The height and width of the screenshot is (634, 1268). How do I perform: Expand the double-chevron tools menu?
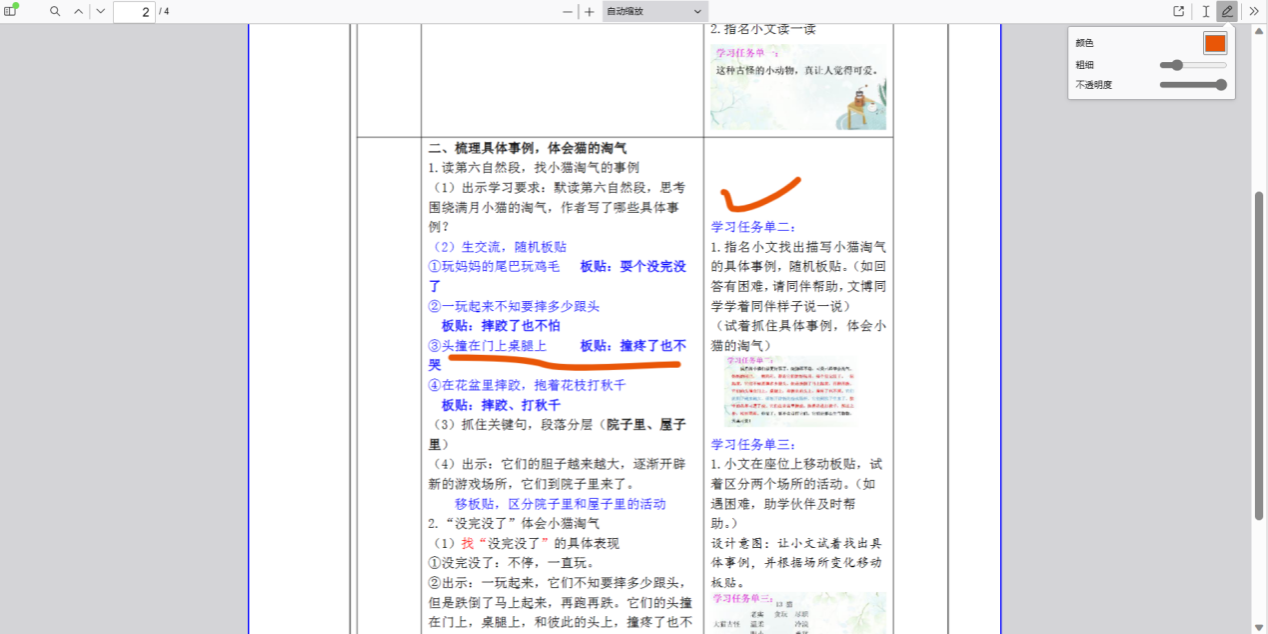[1254, 11]
